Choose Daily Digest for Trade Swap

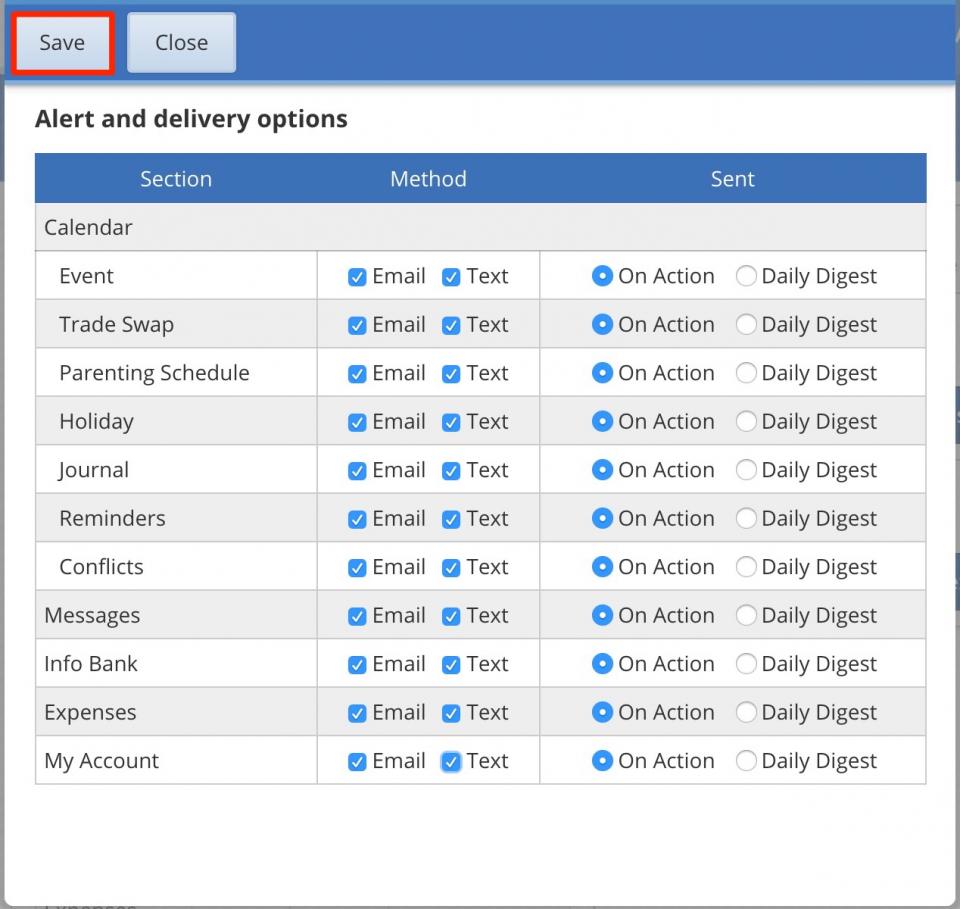click(x=746, y=324)
